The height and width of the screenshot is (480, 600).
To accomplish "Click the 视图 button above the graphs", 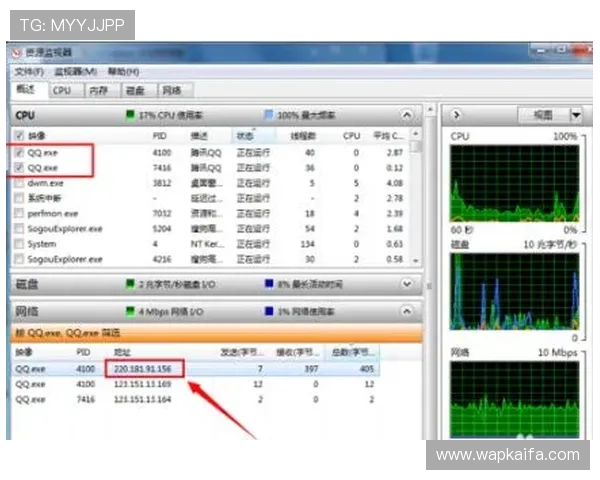I will point(544,114).
